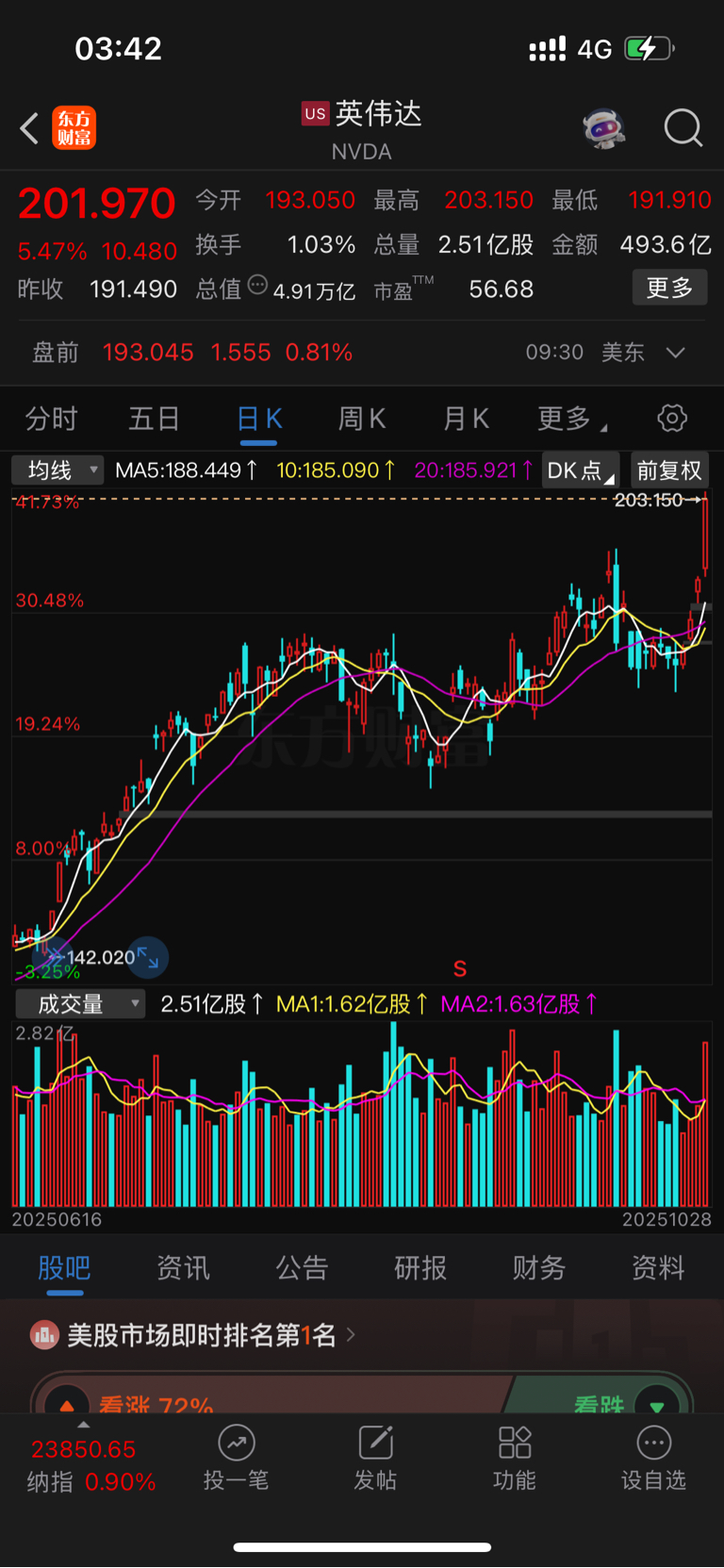Image resolution: width=724 pixels, height=1568 pixels.
Task: Open the 功能 grid icon
Action: pyautogui.click(x=515, y=1442)
